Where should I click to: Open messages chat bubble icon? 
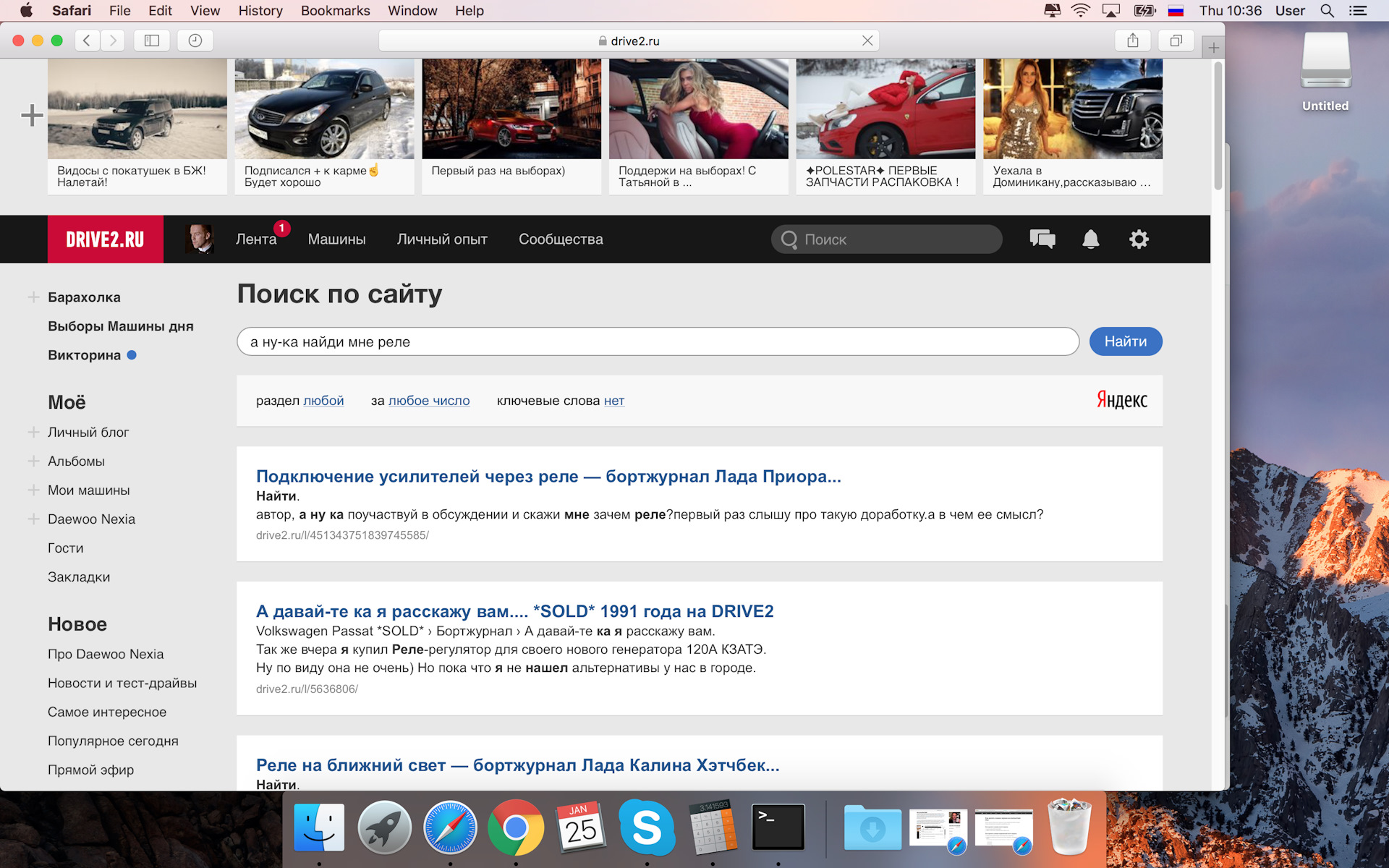pyautogui.click(x=1042, y=239)
